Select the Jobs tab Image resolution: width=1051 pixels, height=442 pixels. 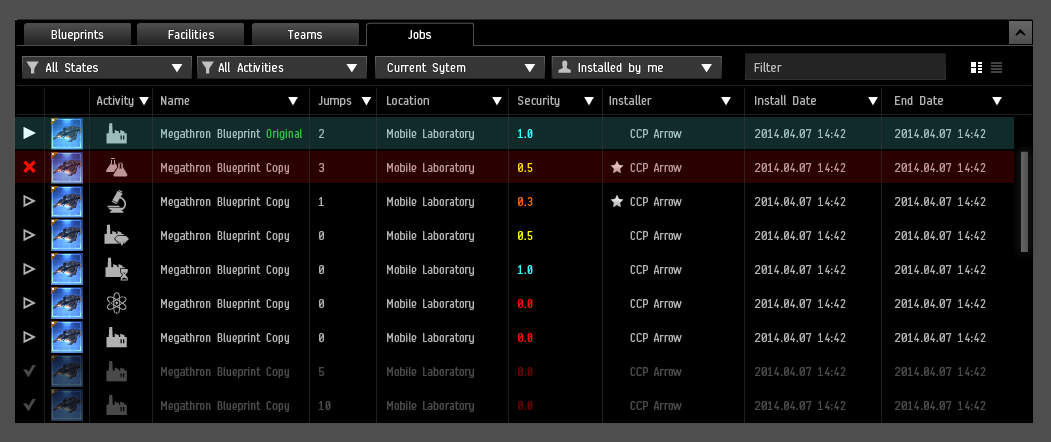[x=420, y=34]
